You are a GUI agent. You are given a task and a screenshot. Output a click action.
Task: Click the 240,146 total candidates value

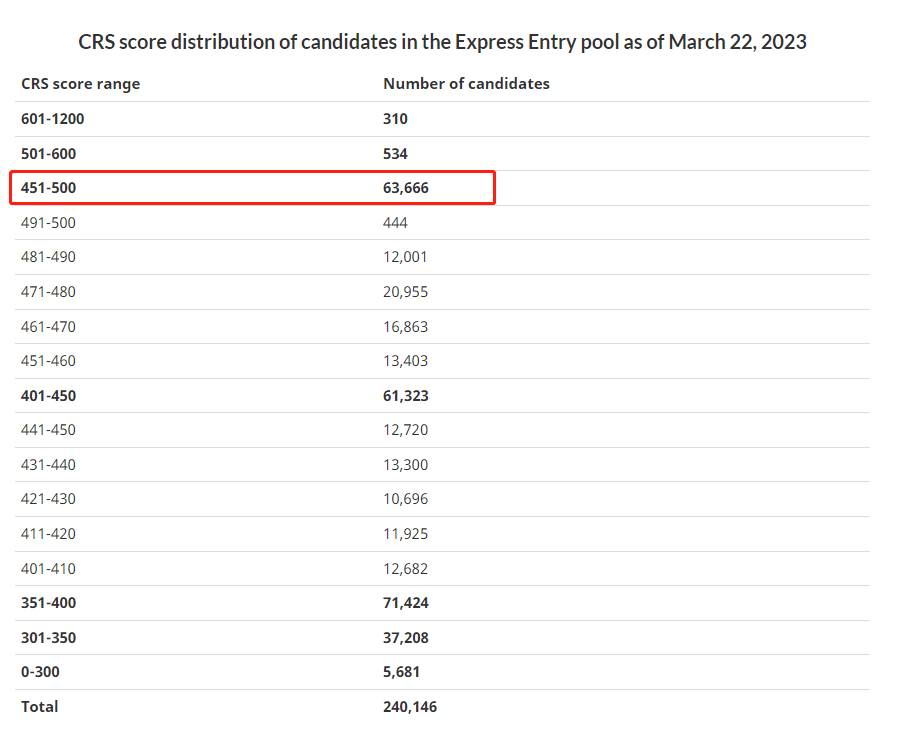click(x=410, y=707)
